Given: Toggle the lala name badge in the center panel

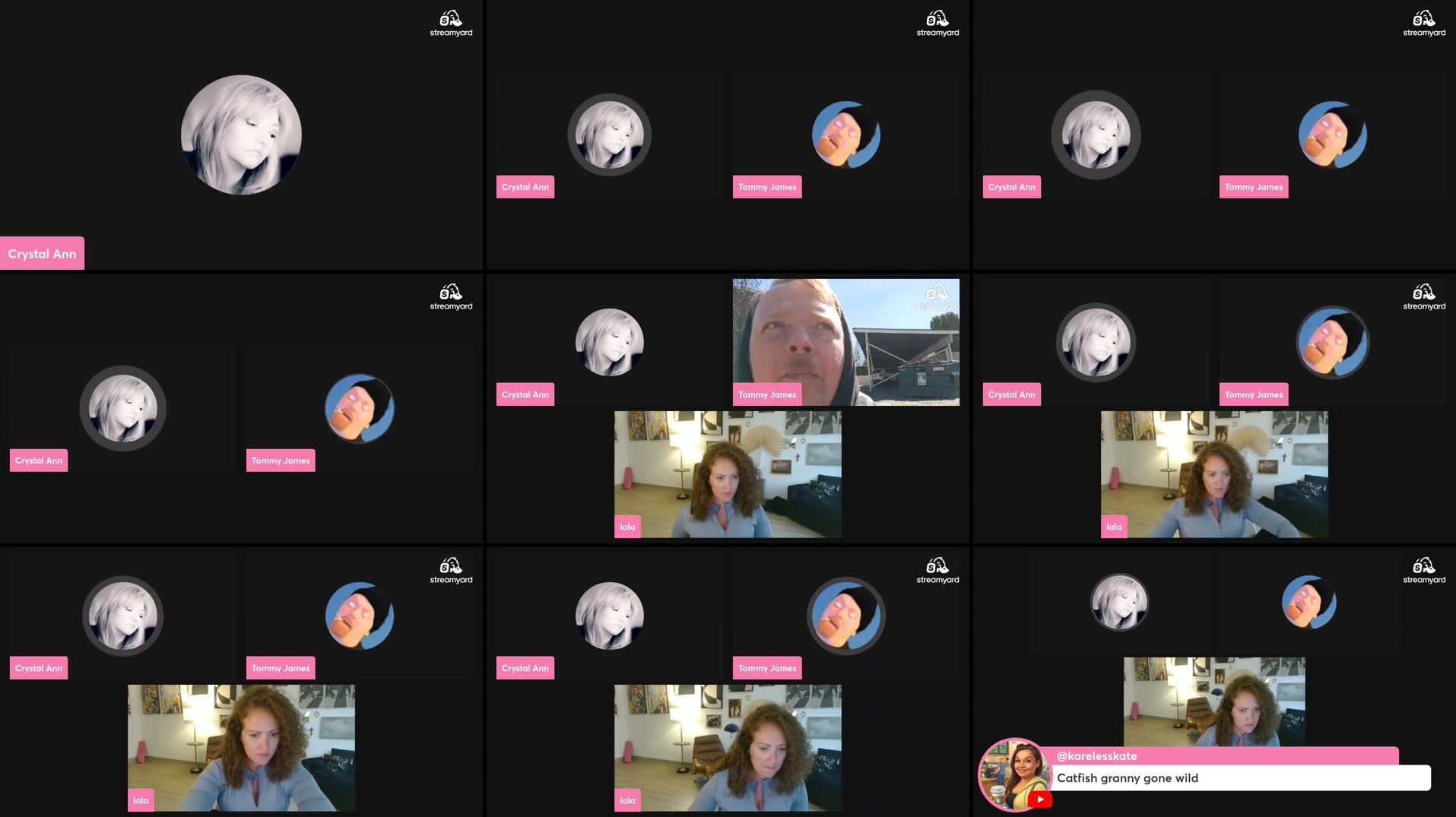Looking at the screenshot, I should 626,526.
